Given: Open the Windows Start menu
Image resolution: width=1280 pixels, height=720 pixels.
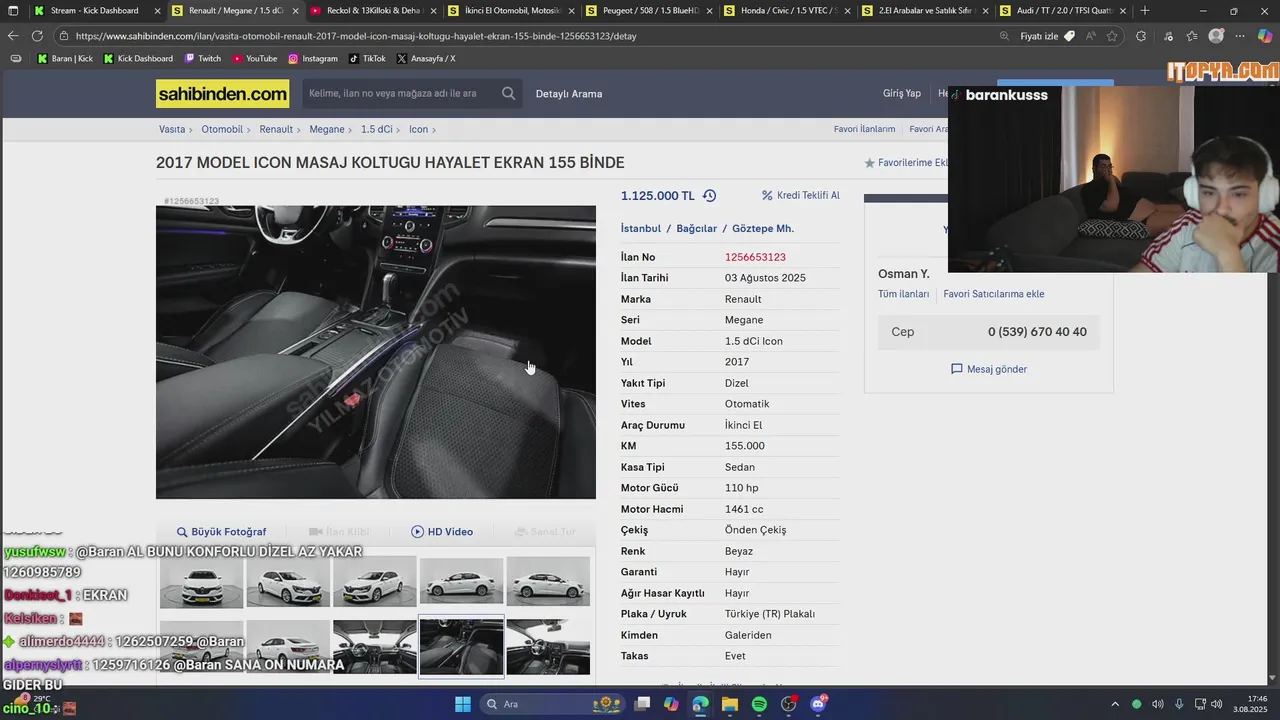Looking at the screenshot, I should point(463,704).
